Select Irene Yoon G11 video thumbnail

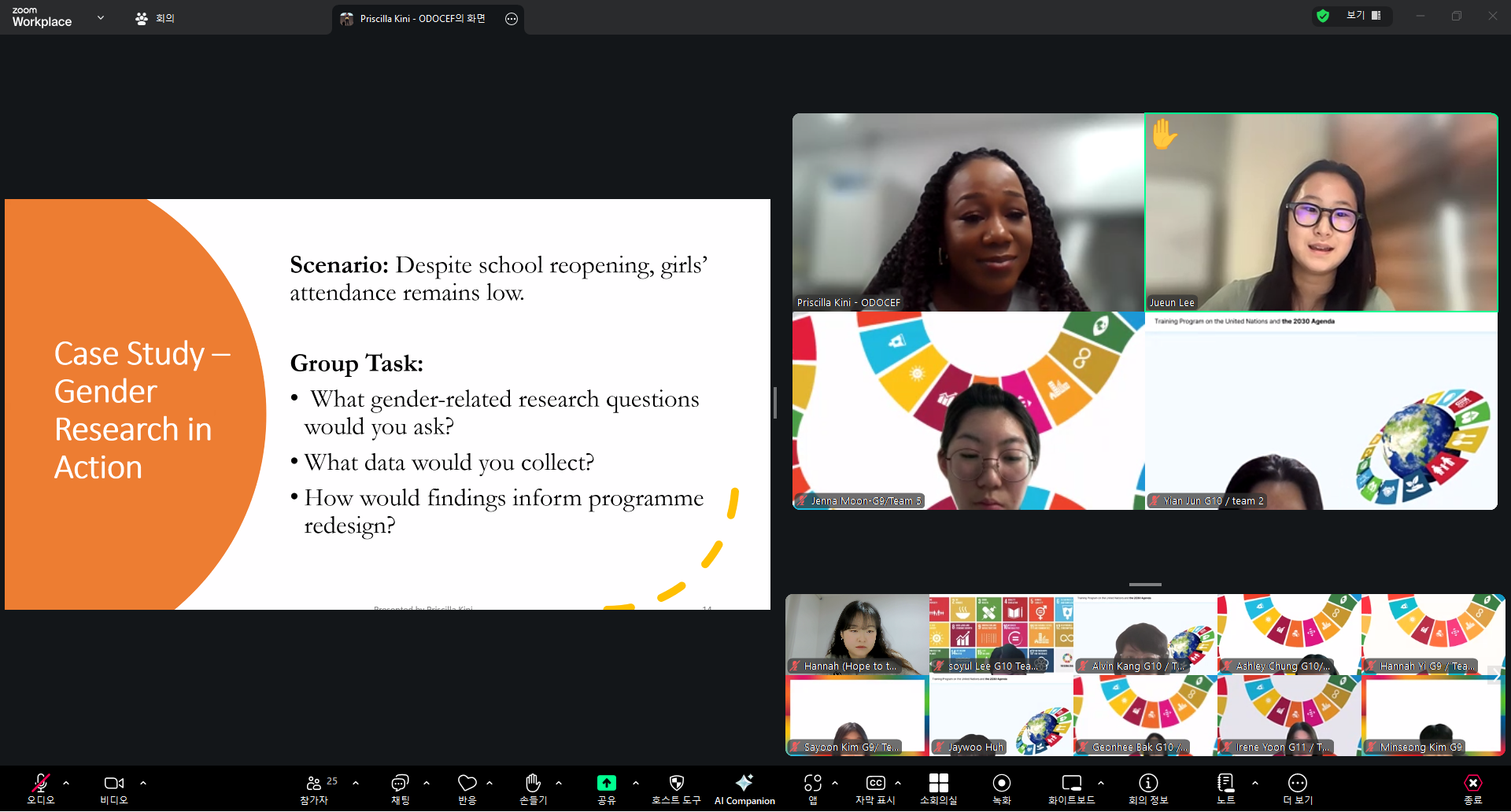1289,715
